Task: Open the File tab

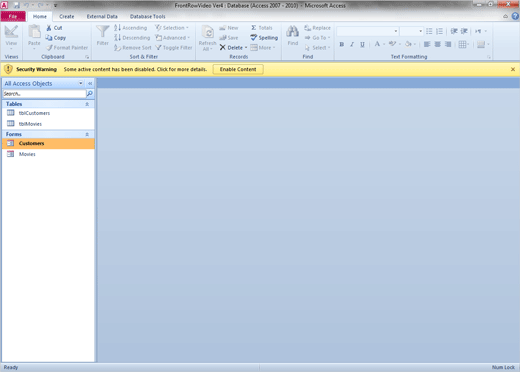Action: coord(13,16)
